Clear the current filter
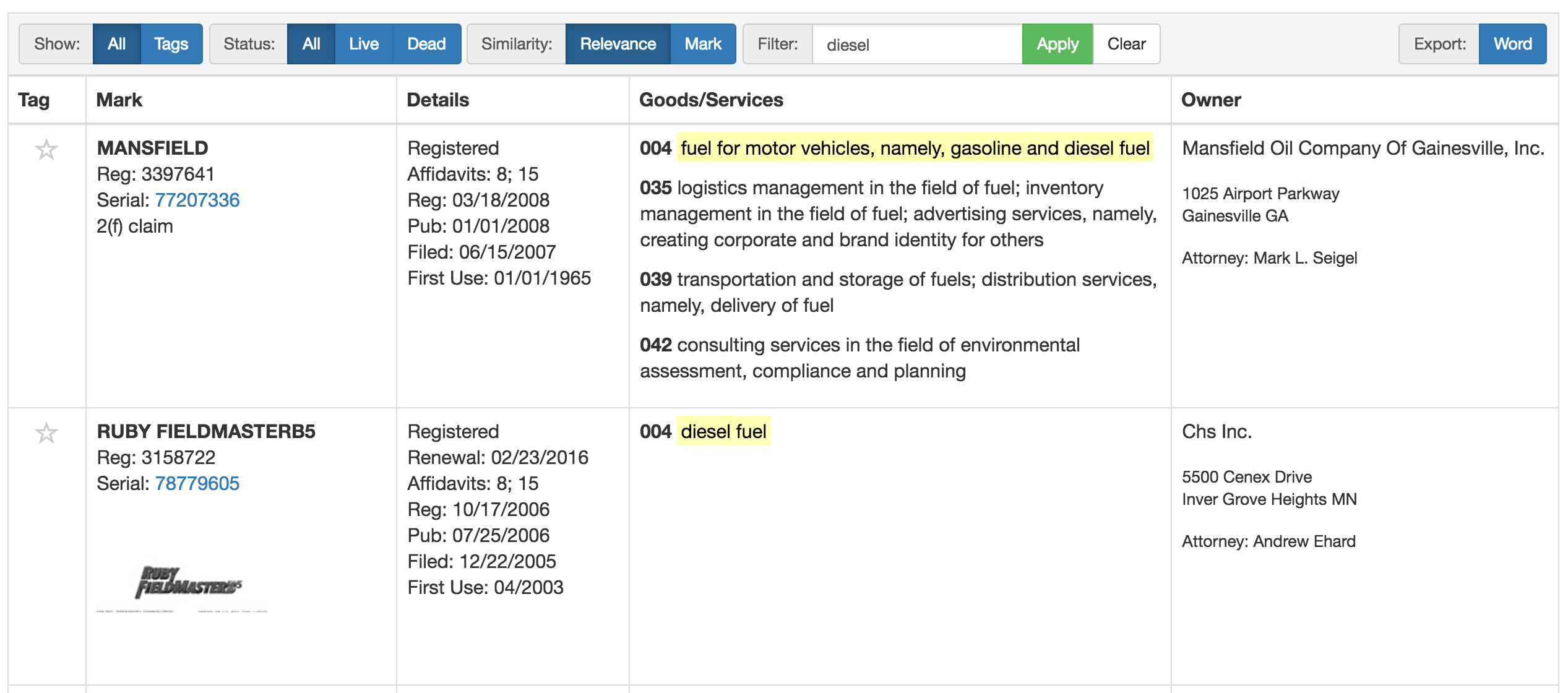 point(1126,44)
